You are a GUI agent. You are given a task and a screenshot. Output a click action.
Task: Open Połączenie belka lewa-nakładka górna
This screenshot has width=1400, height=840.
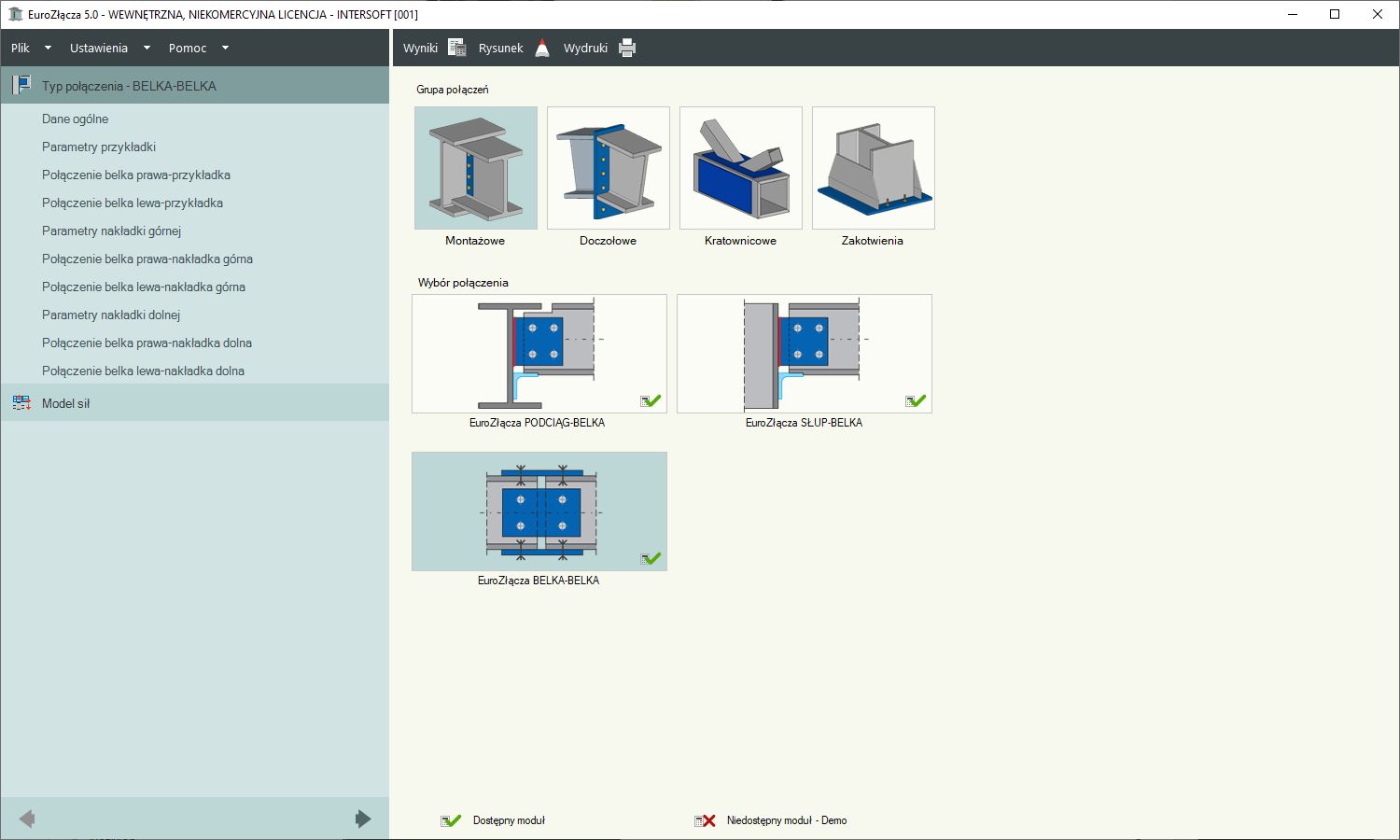(144, 287)
